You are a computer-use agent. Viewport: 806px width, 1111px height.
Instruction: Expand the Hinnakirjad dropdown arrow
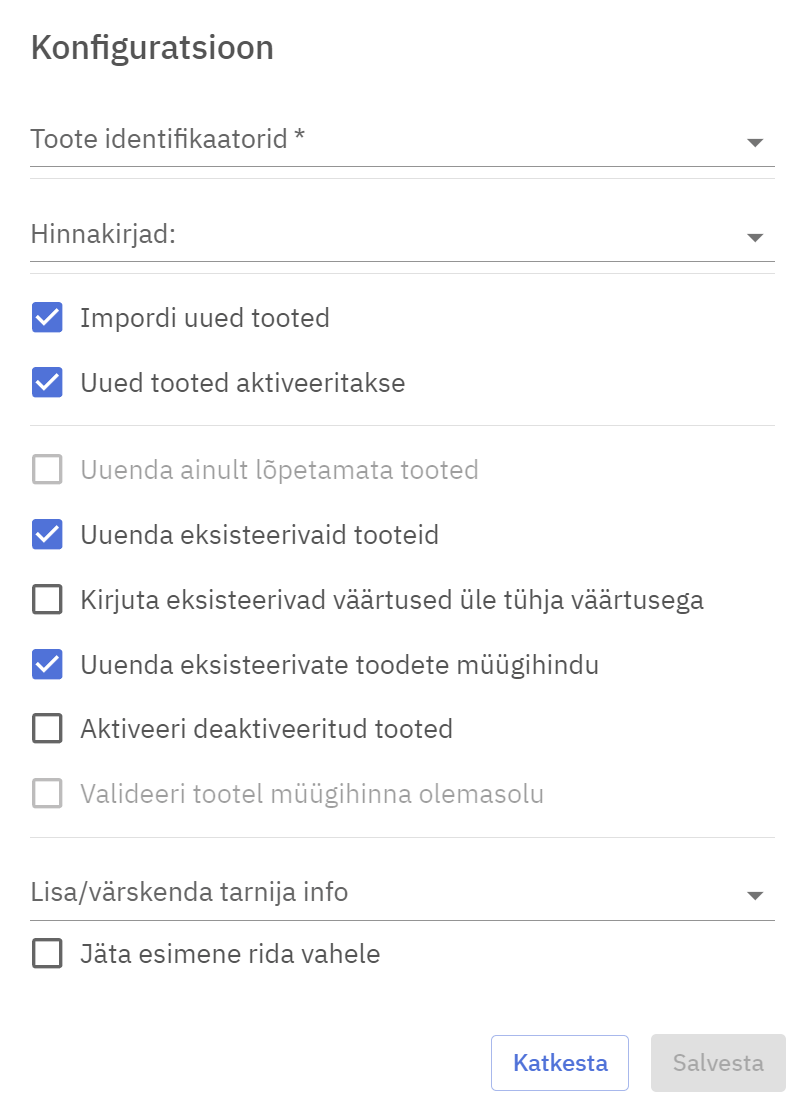click(x=755, y=238)
